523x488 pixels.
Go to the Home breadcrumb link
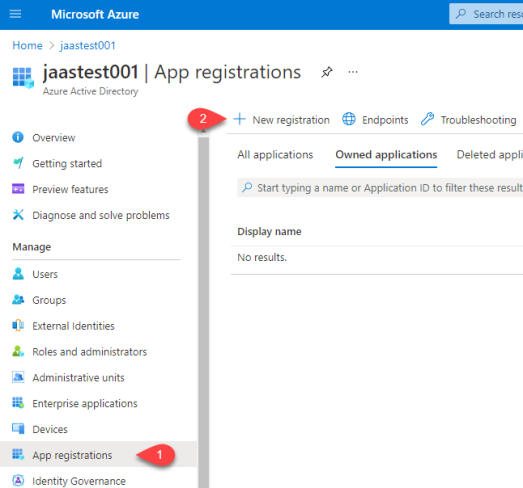click(x=27, y=45)
